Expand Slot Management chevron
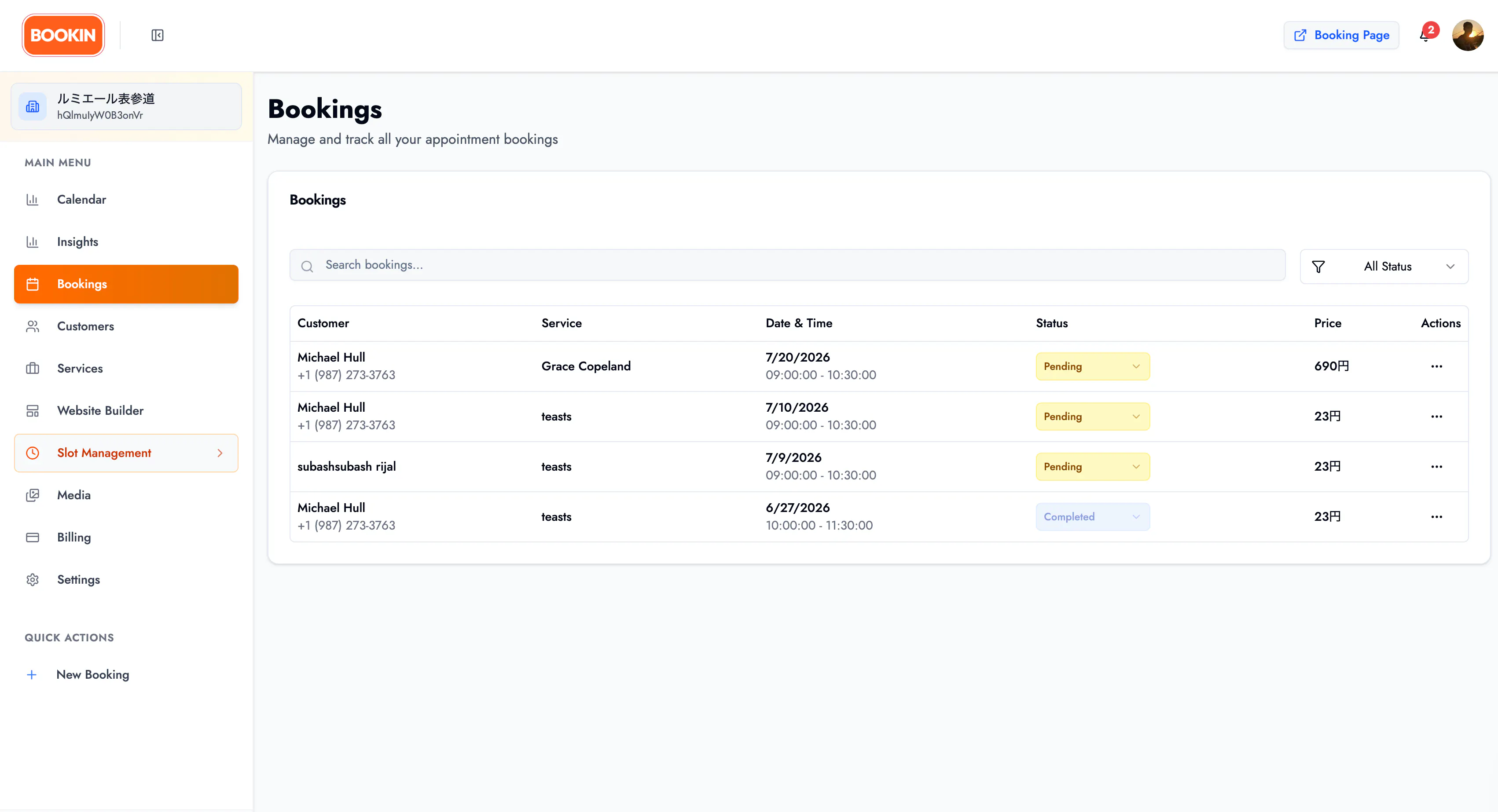1498x812 pixels. [x=220, y=453]
